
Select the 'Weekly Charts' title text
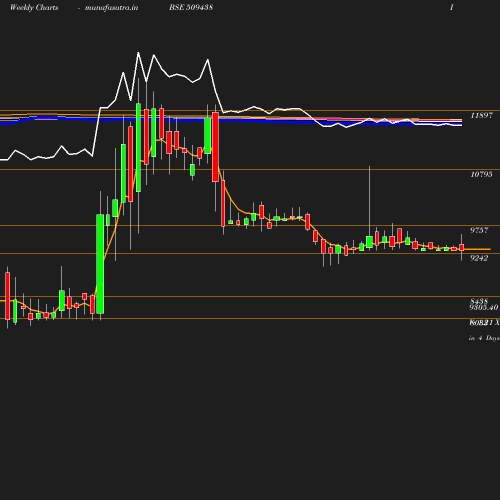(x=34, y=8)
